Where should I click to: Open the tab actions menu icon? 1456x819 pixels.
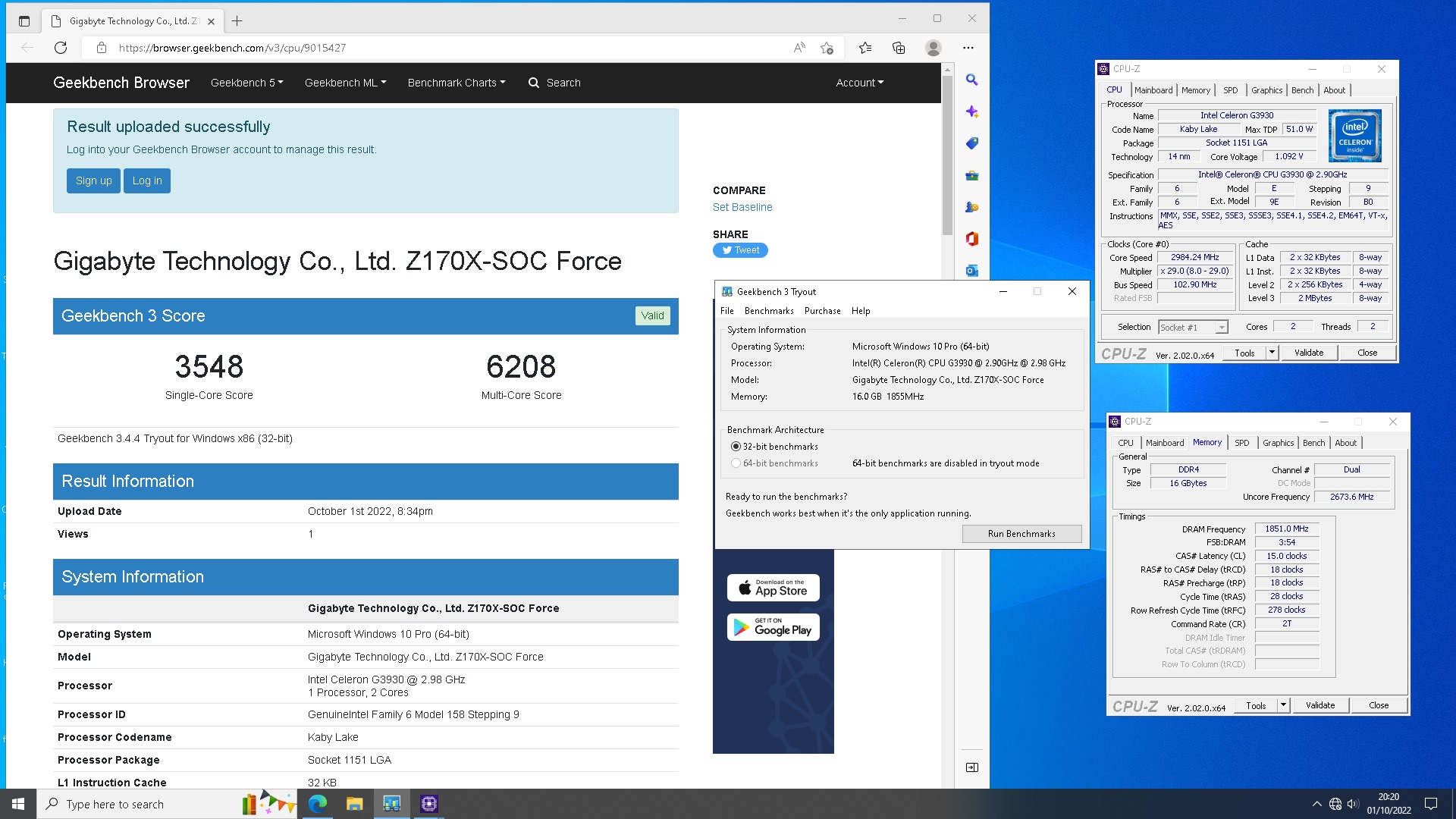24,21
